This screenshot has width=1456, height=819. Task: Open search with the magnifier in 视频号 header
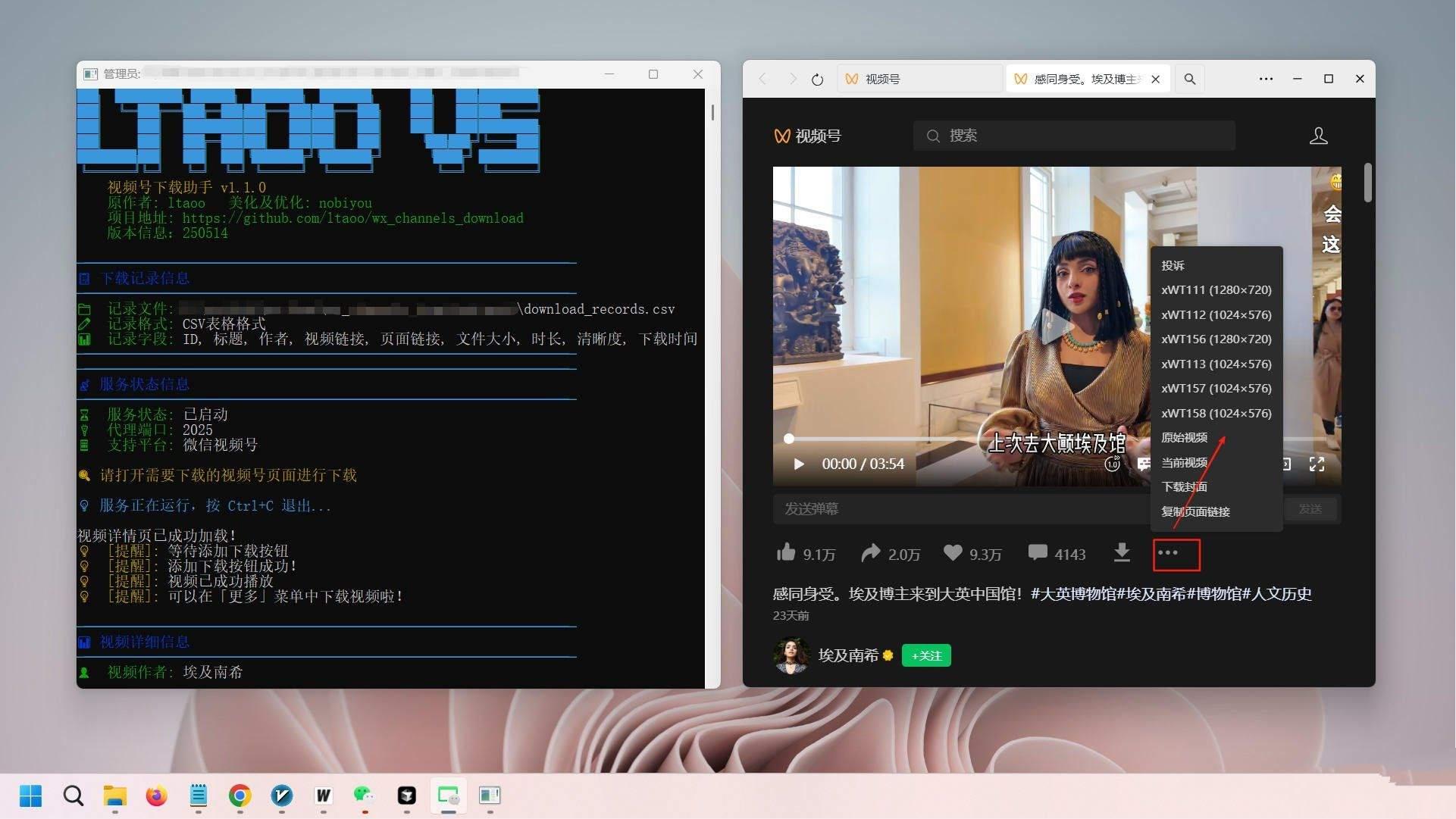point(935,135)
